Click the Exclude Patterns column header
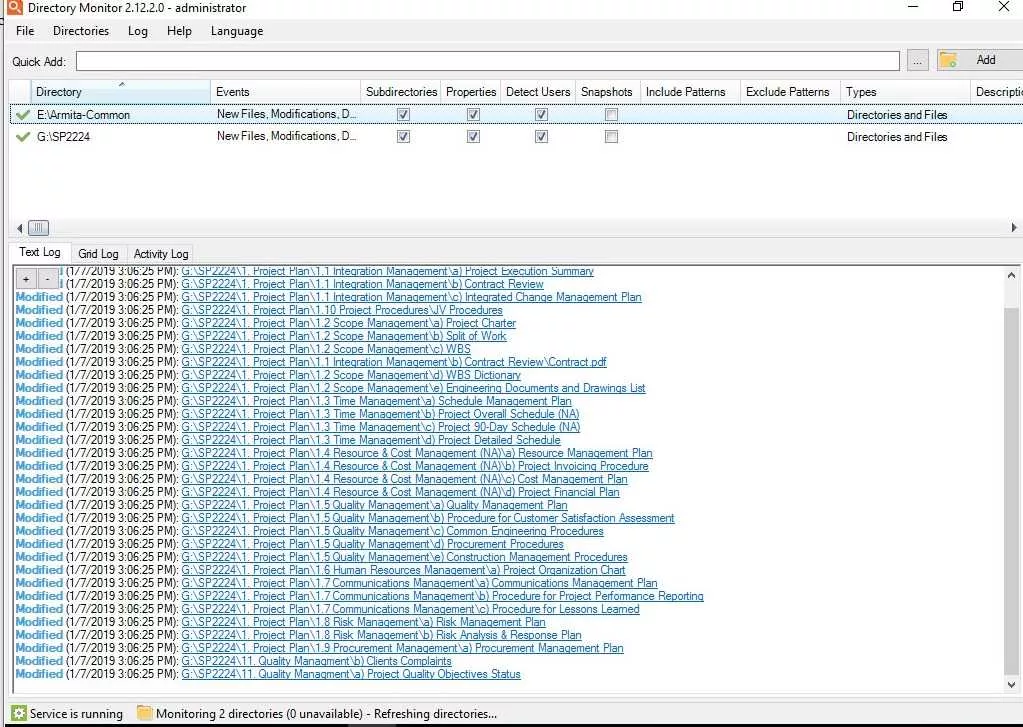 [x=790, y=92]
